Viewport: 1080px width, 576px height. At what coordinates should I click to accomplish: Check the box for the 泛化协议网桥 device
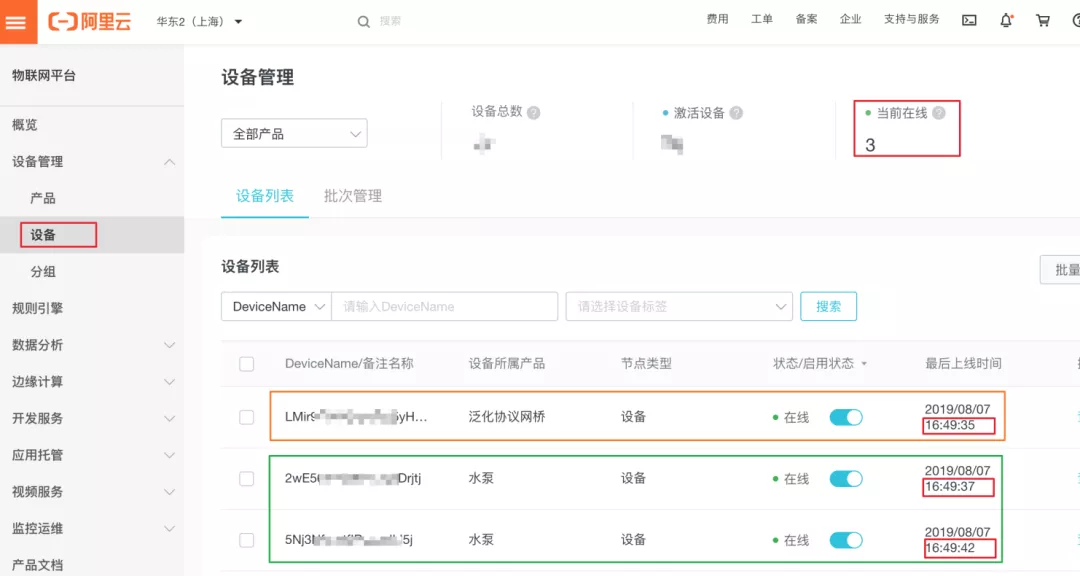(x=247, y=418)
